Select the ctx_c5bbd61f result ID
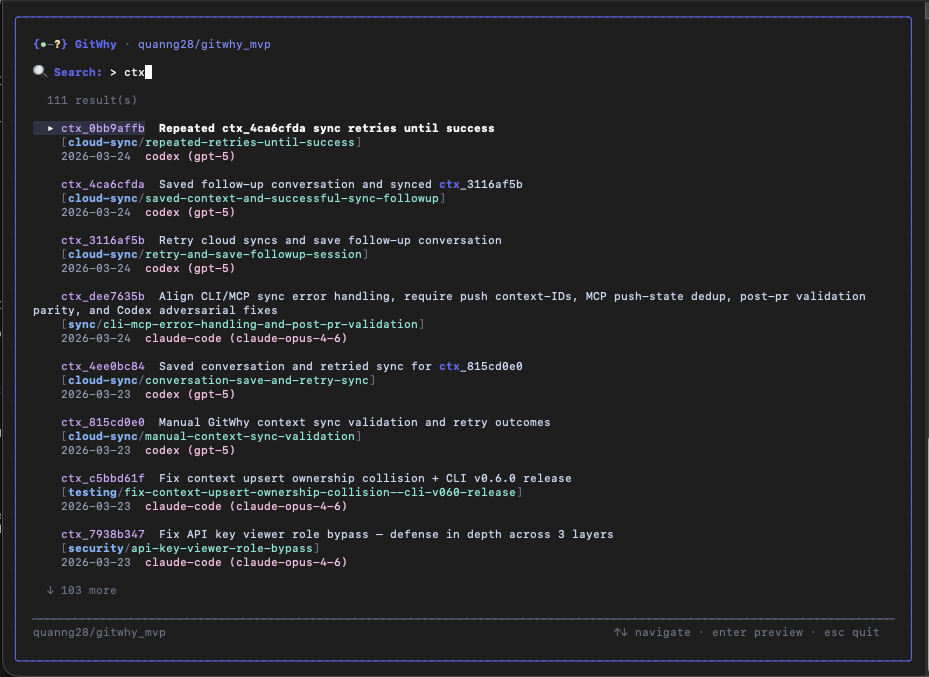 click(102, 478)
